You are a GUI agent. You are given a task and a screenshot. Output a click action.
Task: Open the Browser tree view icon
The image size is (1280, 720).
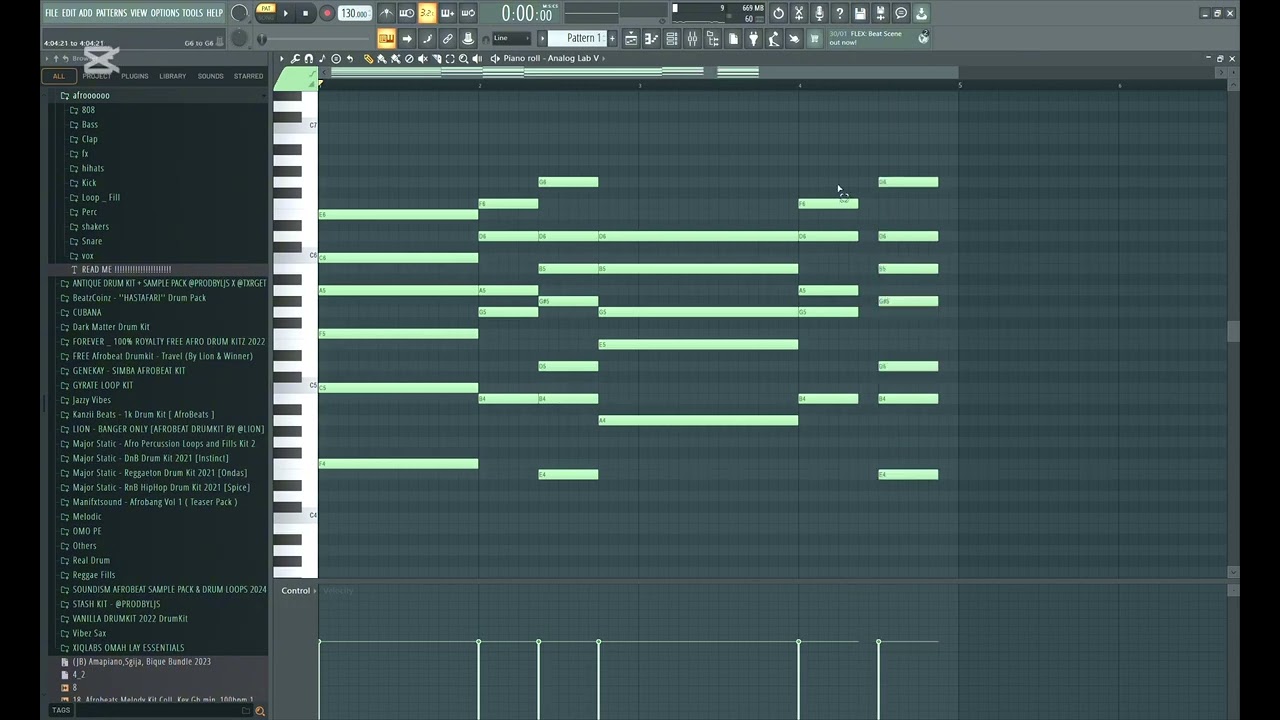tap(712, 38)
